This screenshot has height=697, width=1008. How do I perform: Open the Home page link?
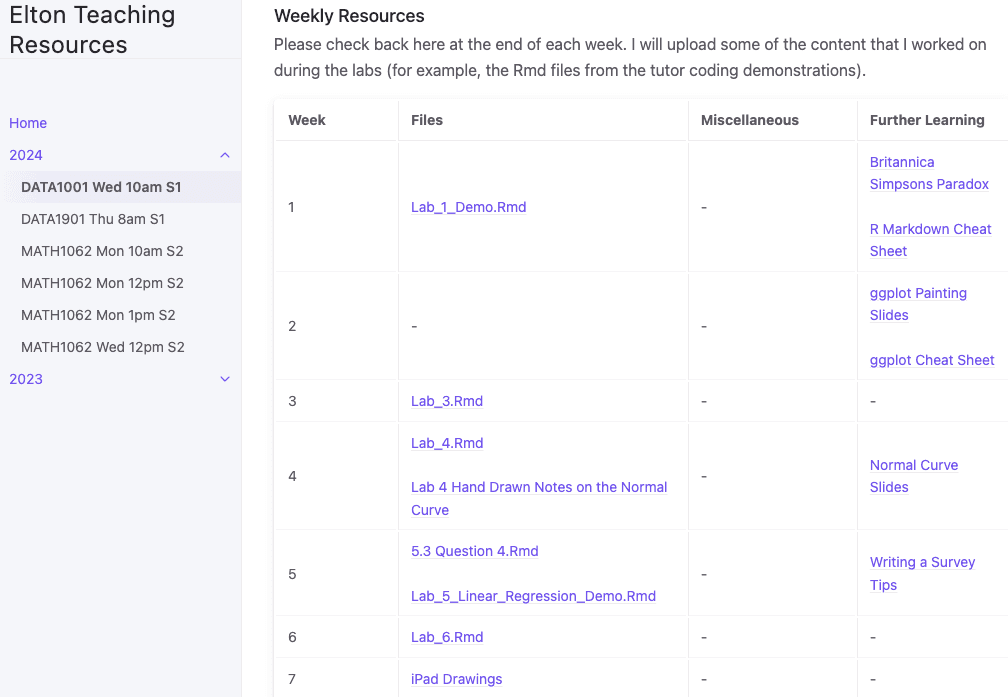(x=28, y=123)
